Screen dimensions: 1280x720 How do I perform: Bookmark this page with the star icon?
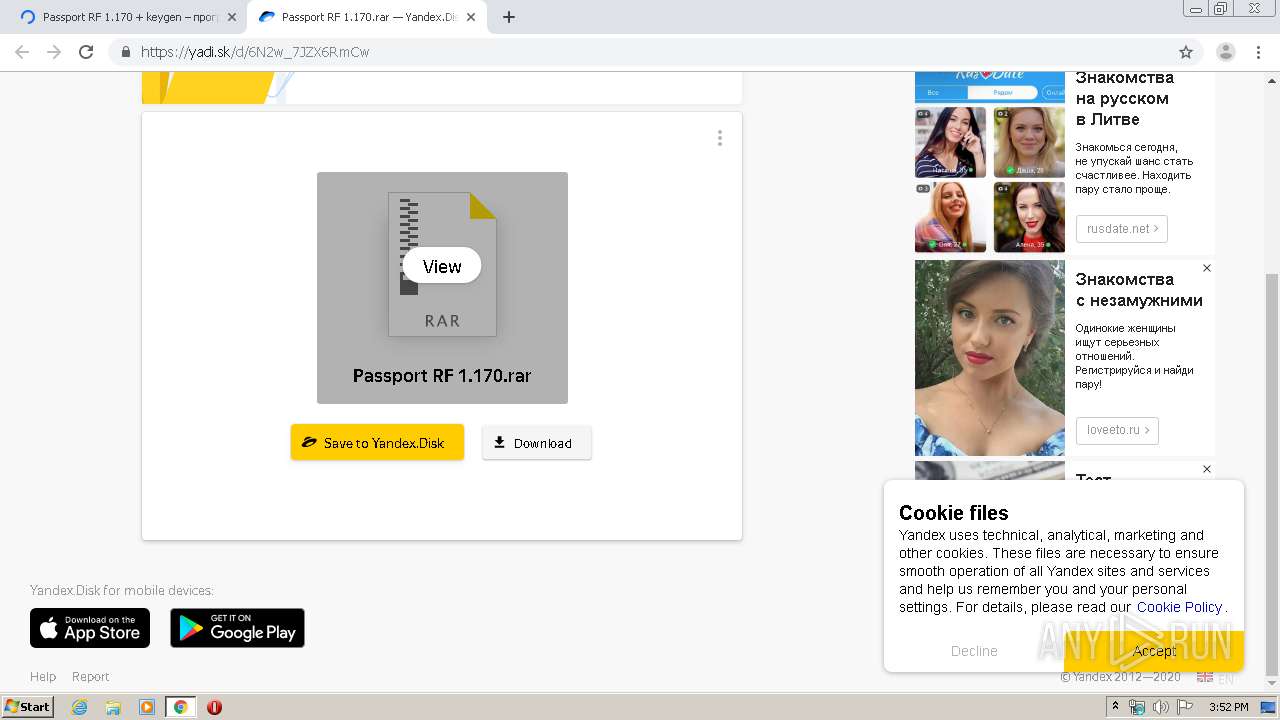coord(1186,52)
